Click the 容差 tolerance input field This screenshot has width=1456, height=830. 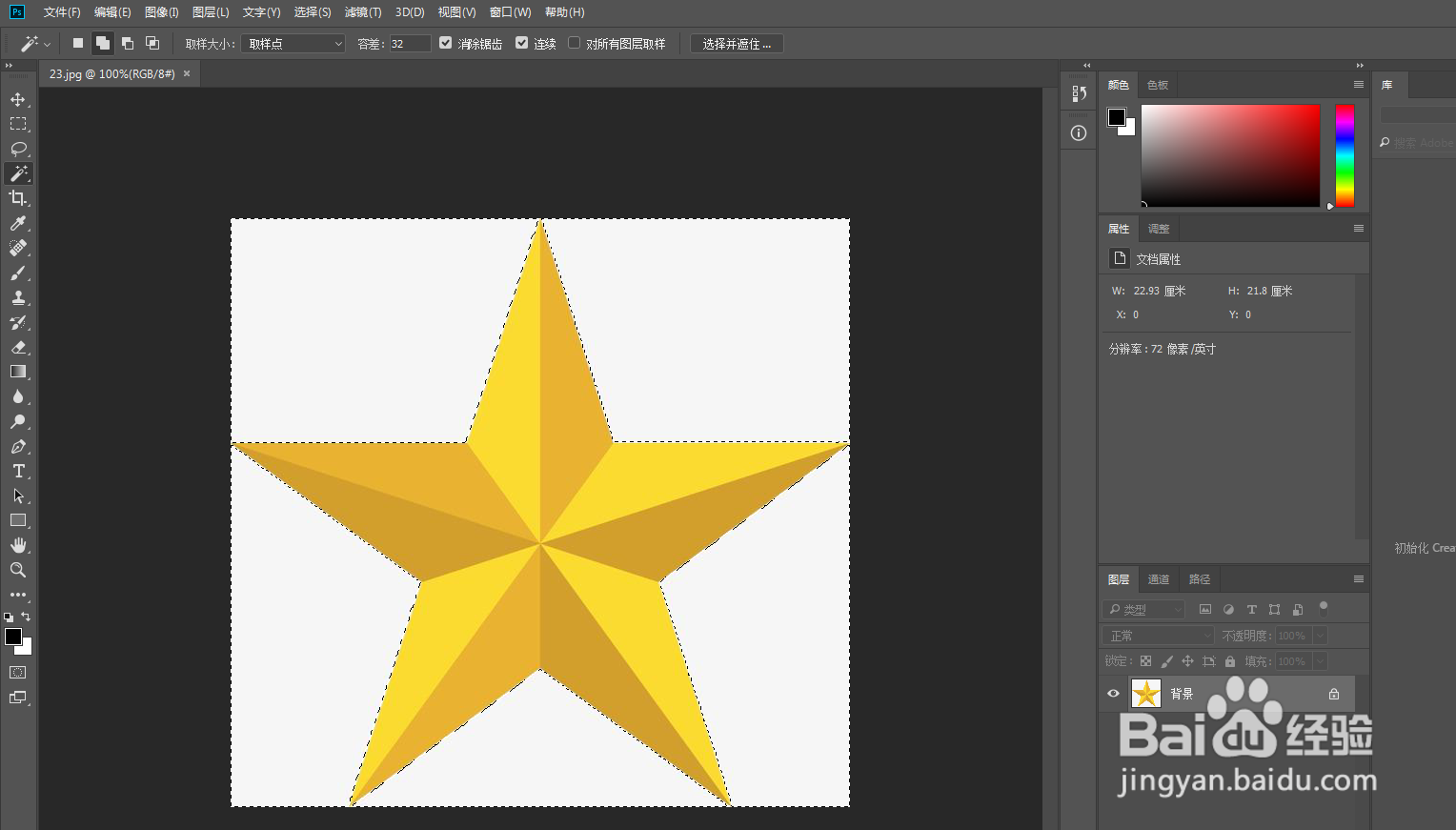pyautogui.click(x=410, y=44)
